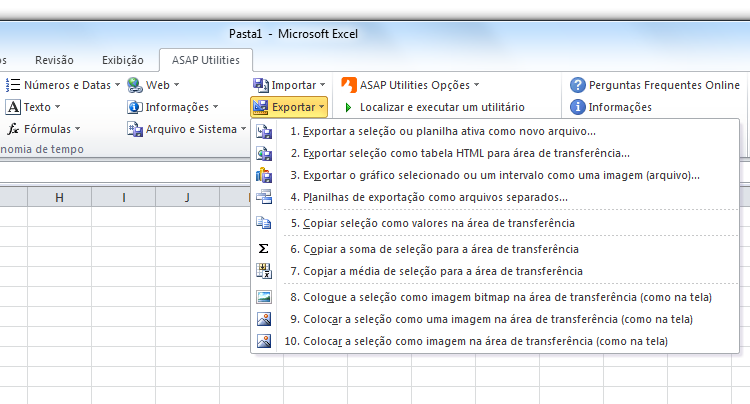Click the sigma sum icon in menu
Viewport: 750px width, 404px height.
click(x=264, y=249)
